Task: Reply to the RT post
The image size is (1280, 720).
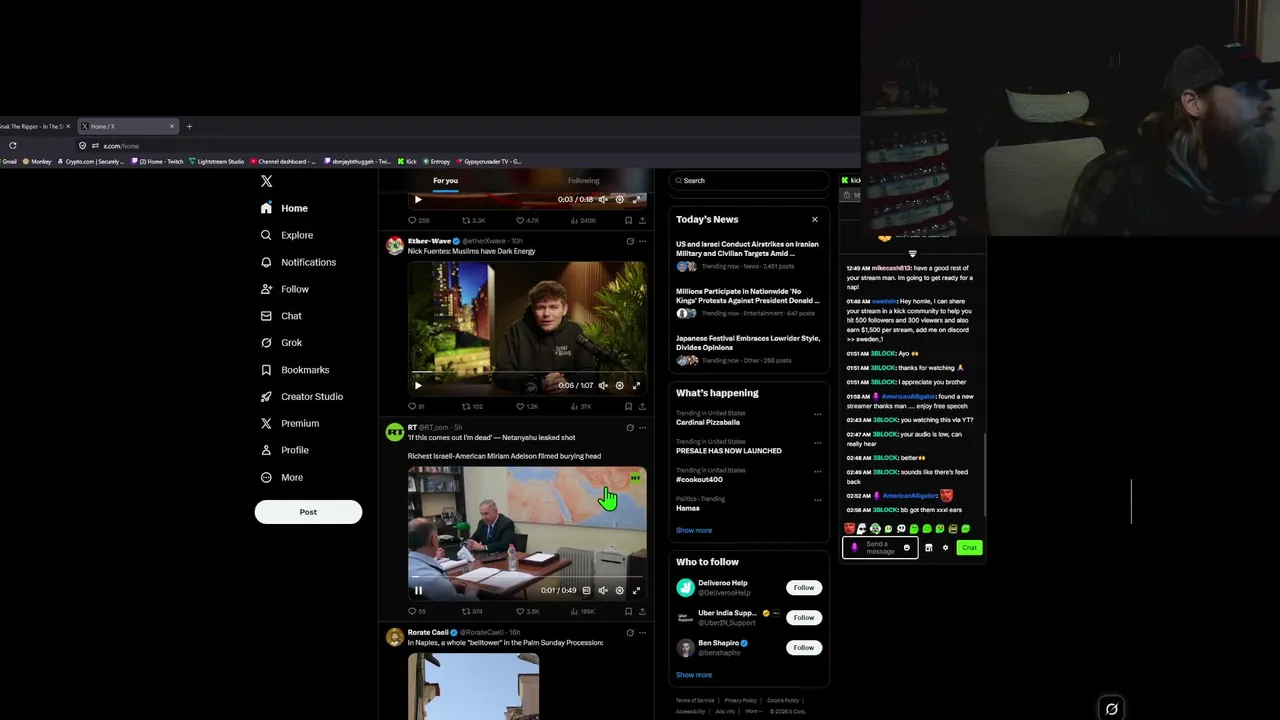Action: pos(416,611)
